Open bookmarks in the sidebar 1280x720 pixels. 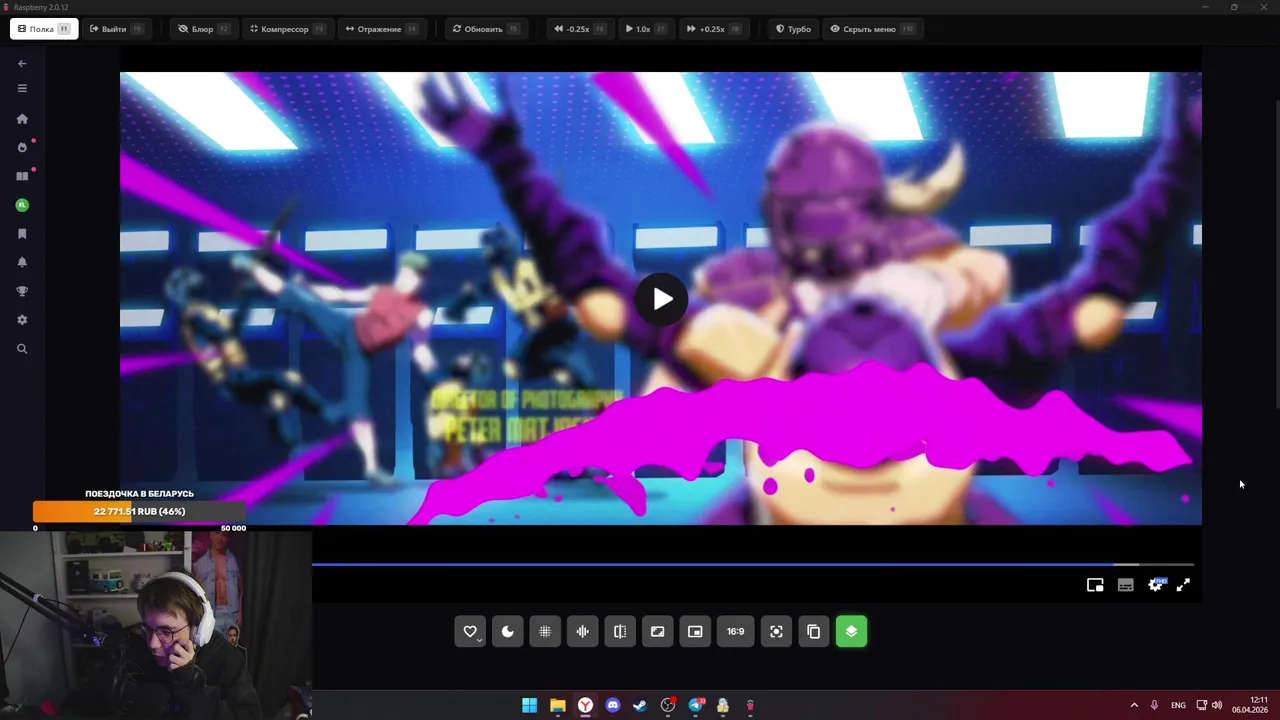click(22, 234)
